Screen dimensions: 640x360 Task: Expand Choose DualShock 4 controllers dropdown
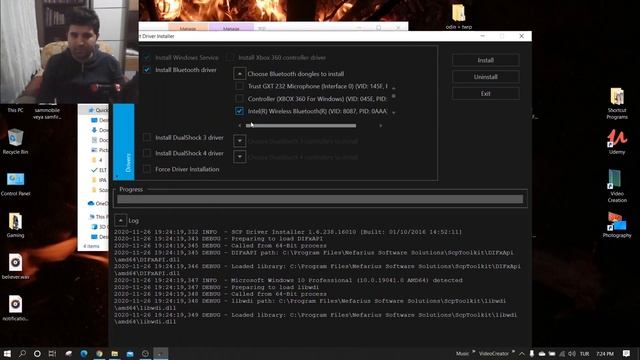click(240, 157)
